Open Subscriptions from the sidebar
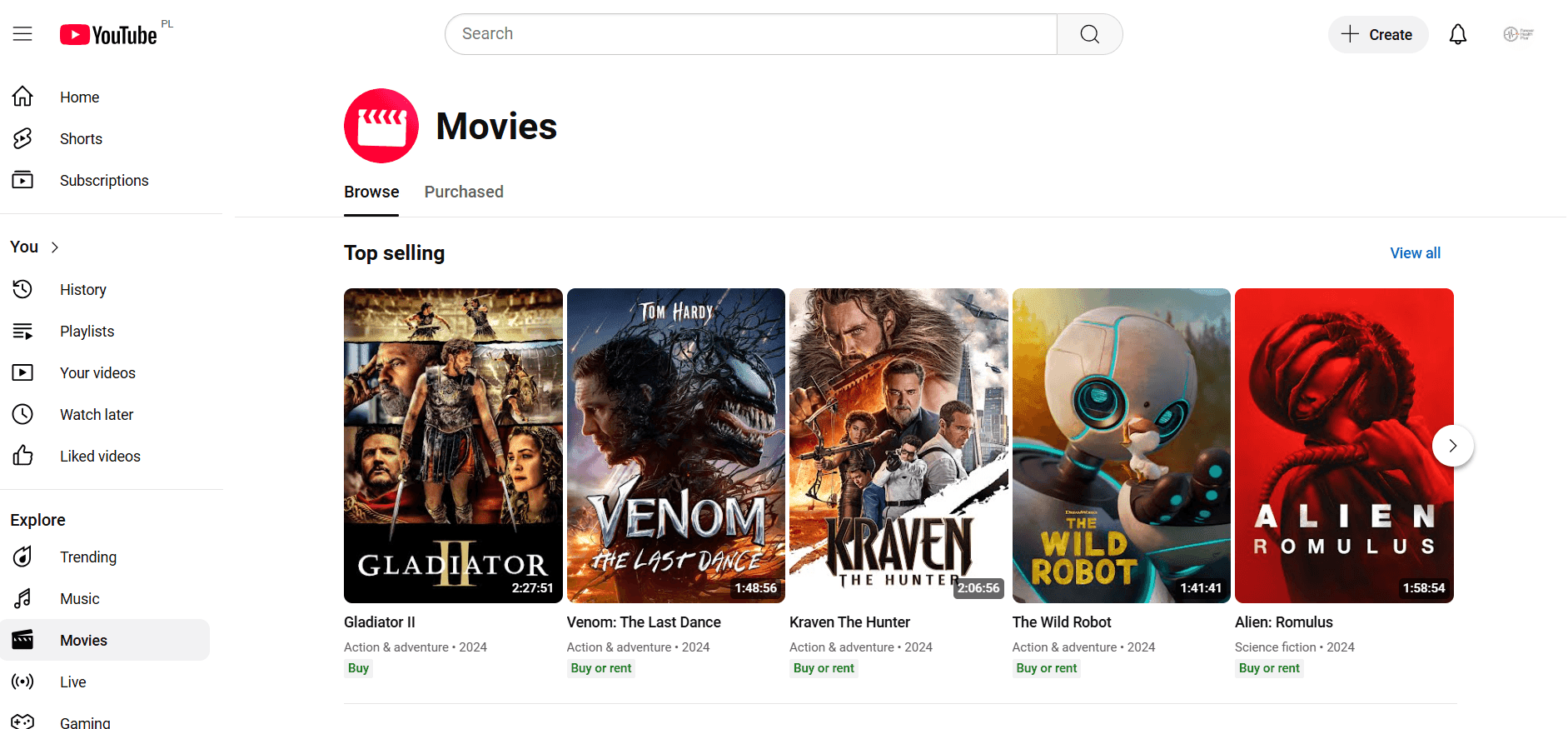Image resolution: width=1568 pixels, height=729 pixels. (x=105, y=180)
